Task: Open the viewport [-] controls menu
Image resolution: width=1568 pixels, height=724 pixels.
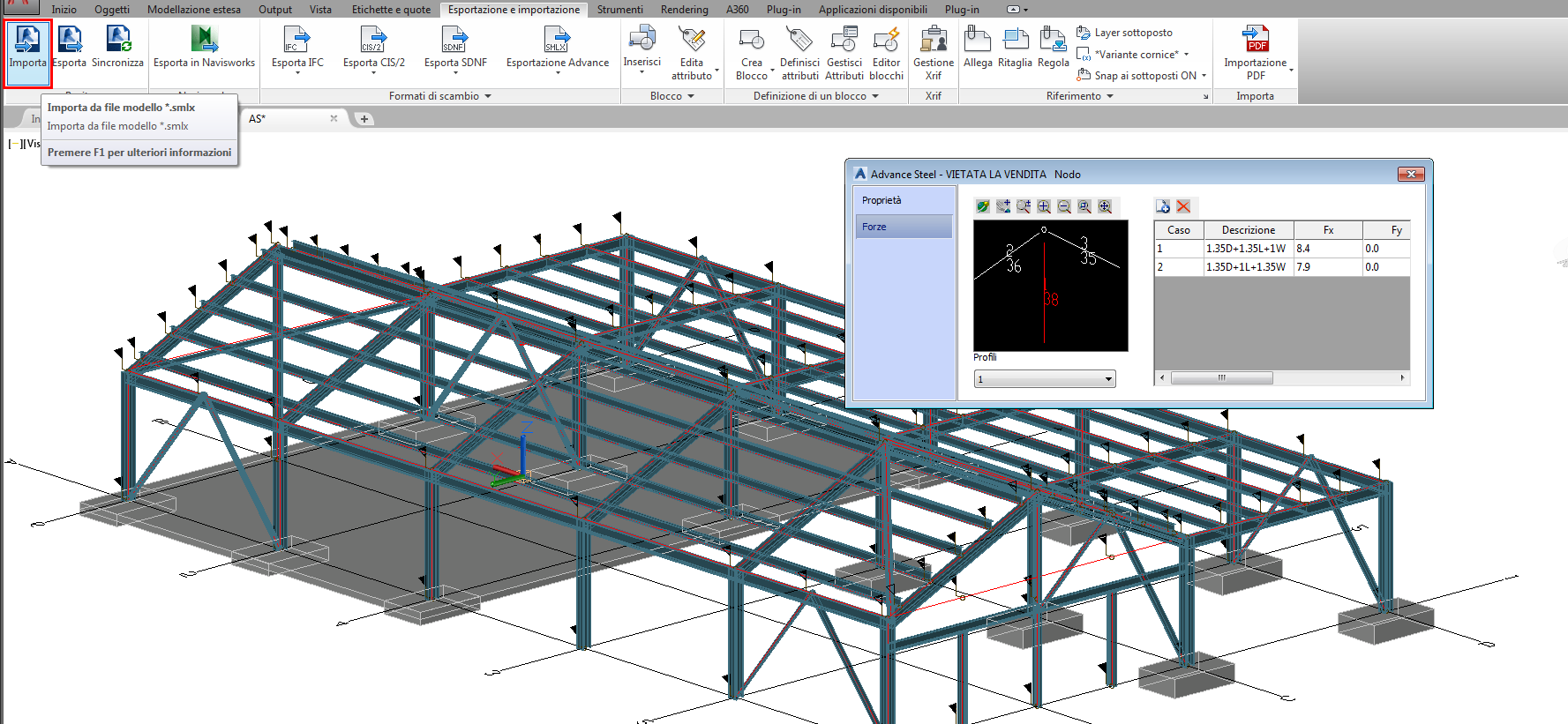Action: tap(13, 144)
